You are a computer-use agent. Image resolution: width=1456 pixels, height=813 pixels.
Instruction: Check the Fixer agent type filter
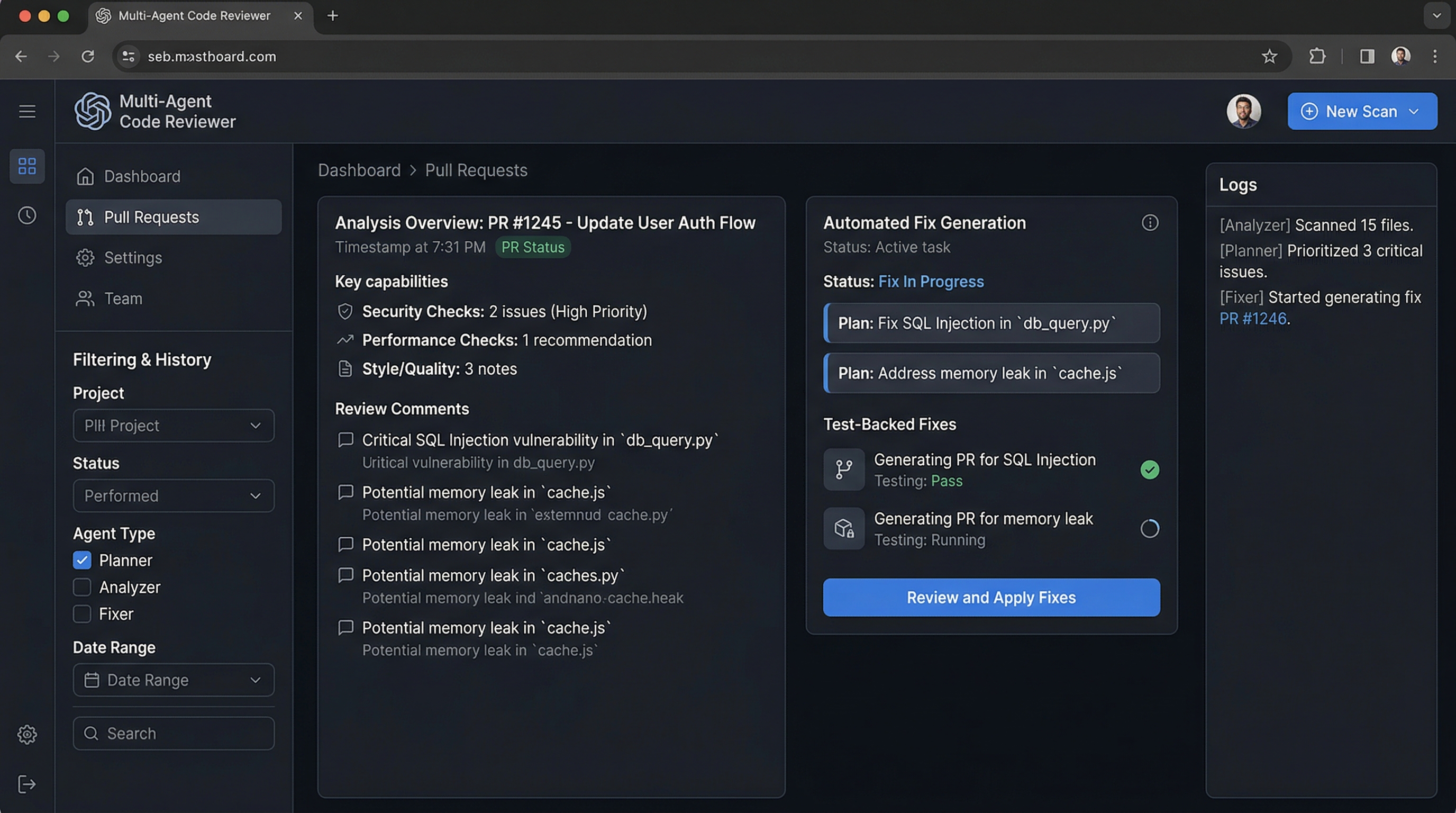82,614
